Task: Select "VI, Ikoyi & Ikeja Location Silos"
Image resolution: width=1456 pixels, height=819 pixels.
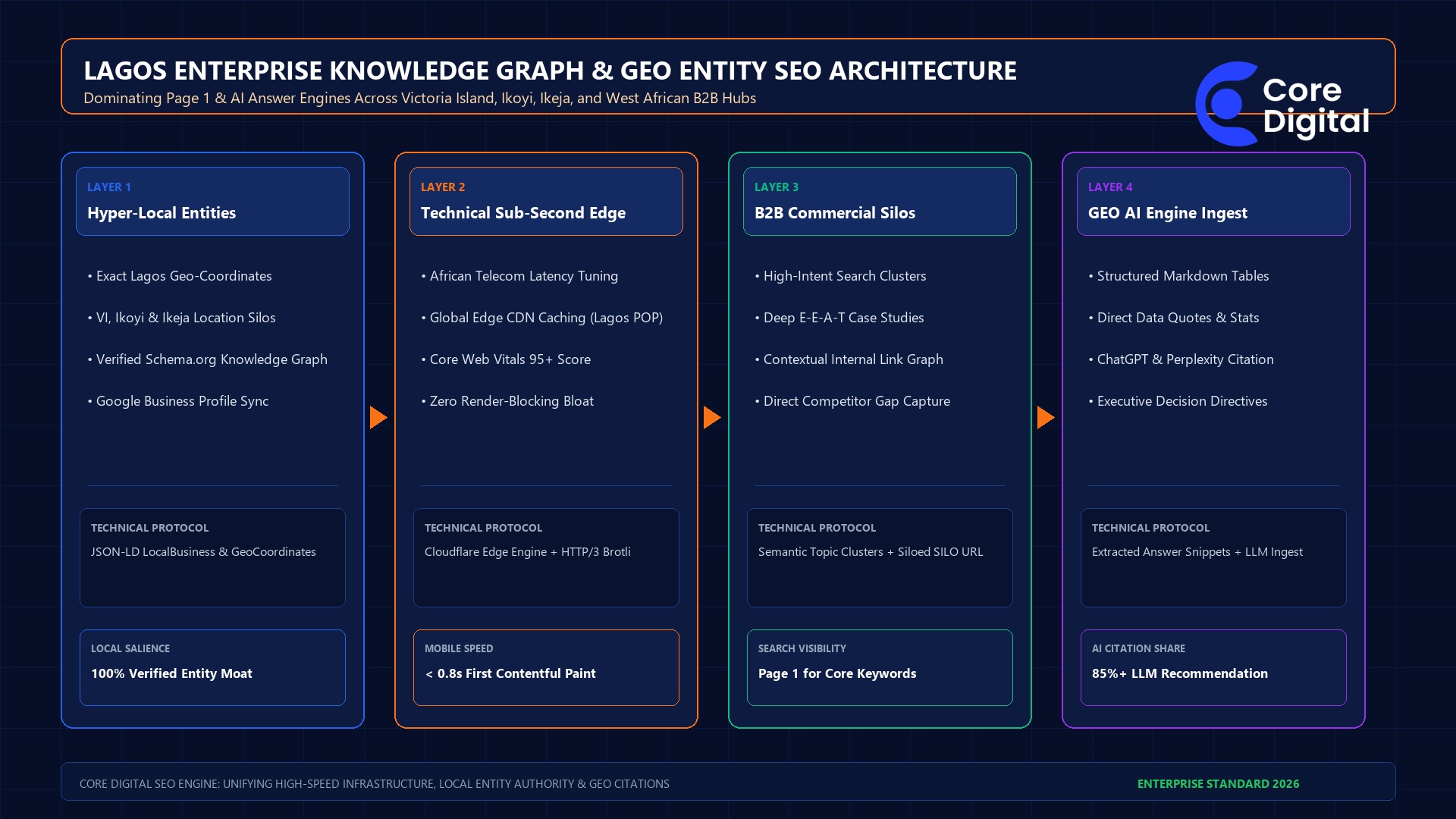Action: click(182, 318)
